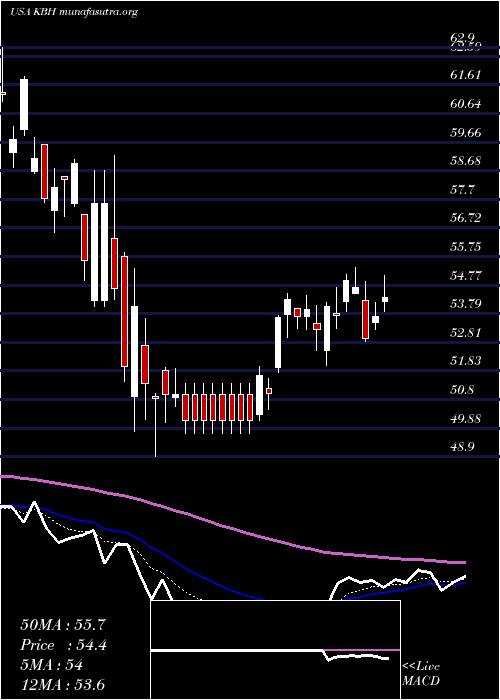Screen dimensions: 500x700
Task: Select the 54.77 price axis label
Action: click(466, 275)
